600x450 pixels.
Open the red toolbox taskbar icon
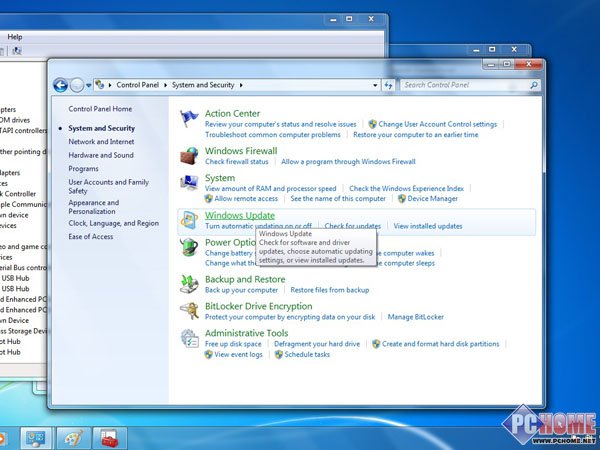109,438
